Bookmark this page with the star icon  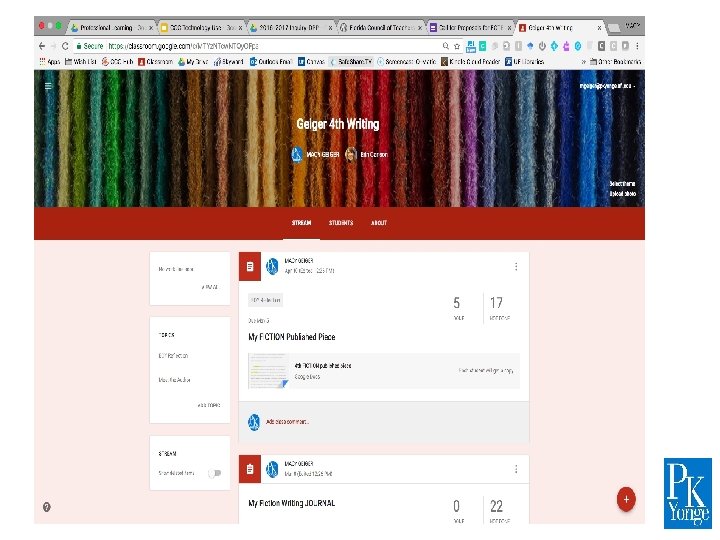pyautogui.click(x=457, y=46)
